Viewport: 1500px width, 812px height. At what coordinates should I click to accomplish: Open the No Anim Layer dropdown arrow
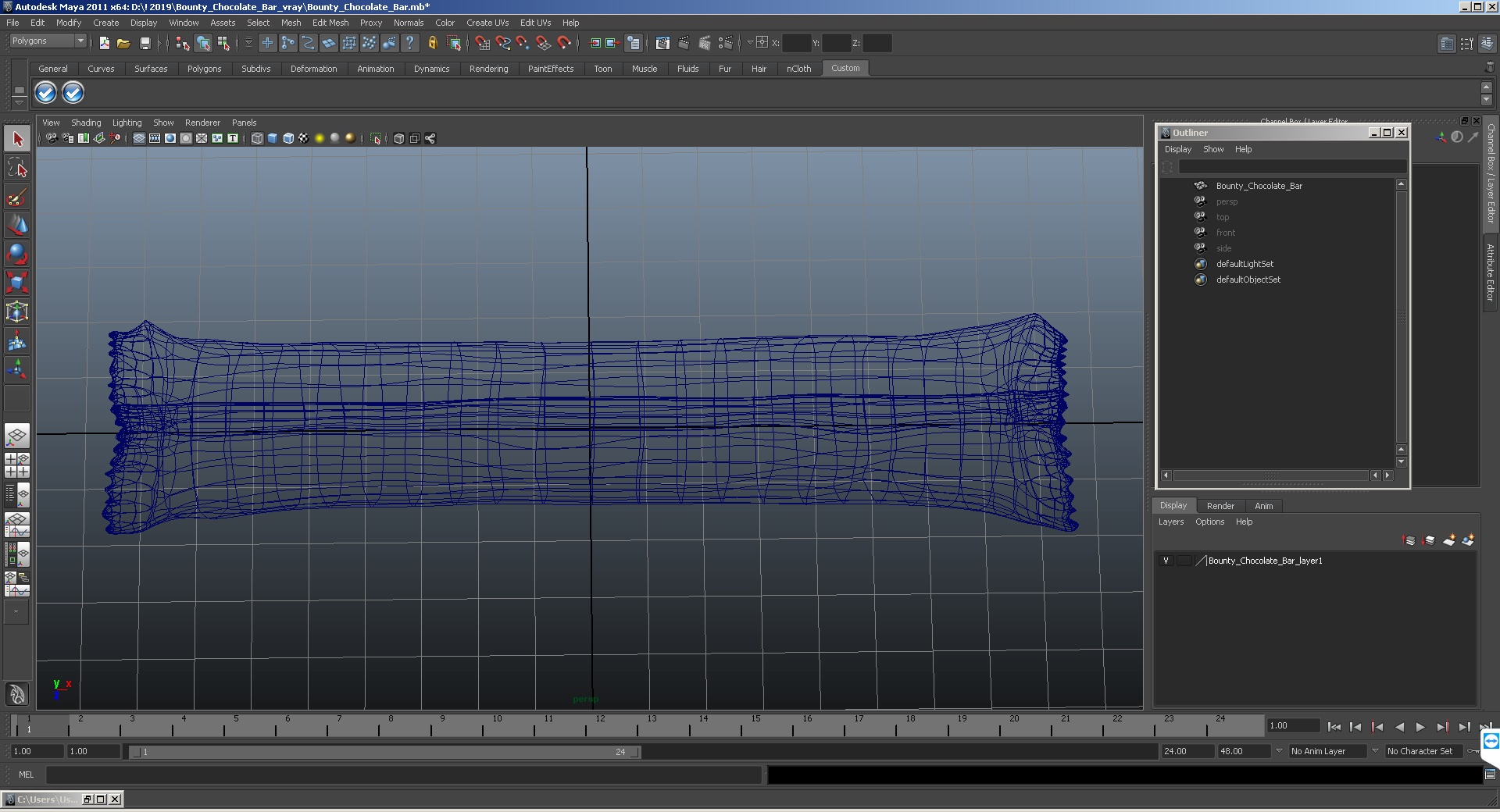(1279, 750)
